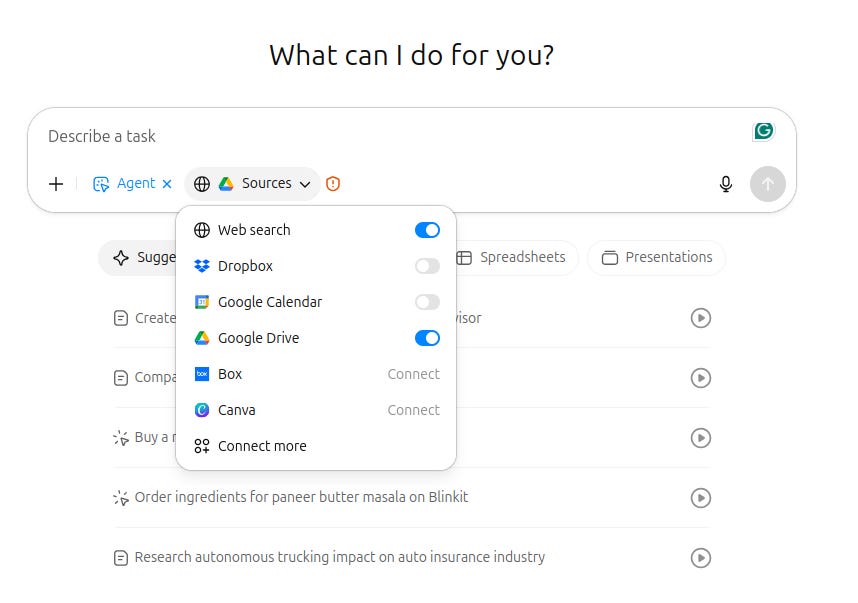This screenshot has width=858, height=603.
Task: Click Order ingredients for paneer butter masala
Action: click(301, 497)
